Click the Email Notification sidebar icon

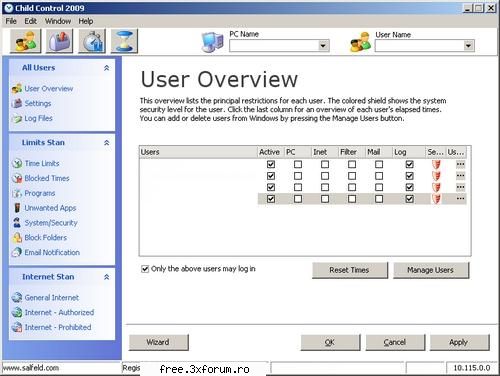(x=17, y=252)
